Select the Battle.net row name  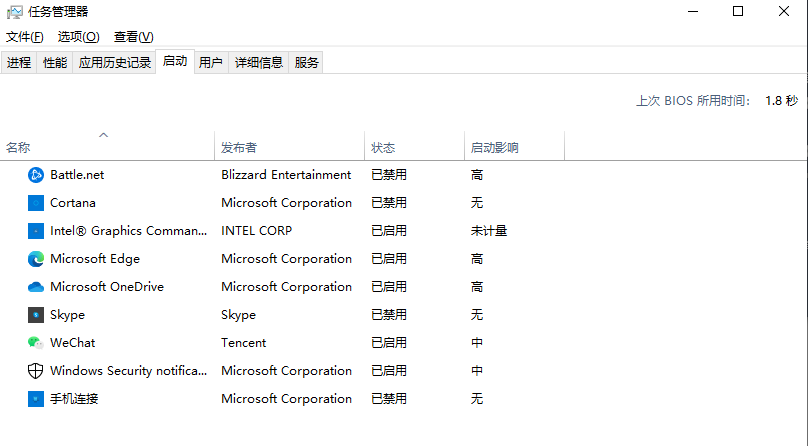click(x=77, y=175)
